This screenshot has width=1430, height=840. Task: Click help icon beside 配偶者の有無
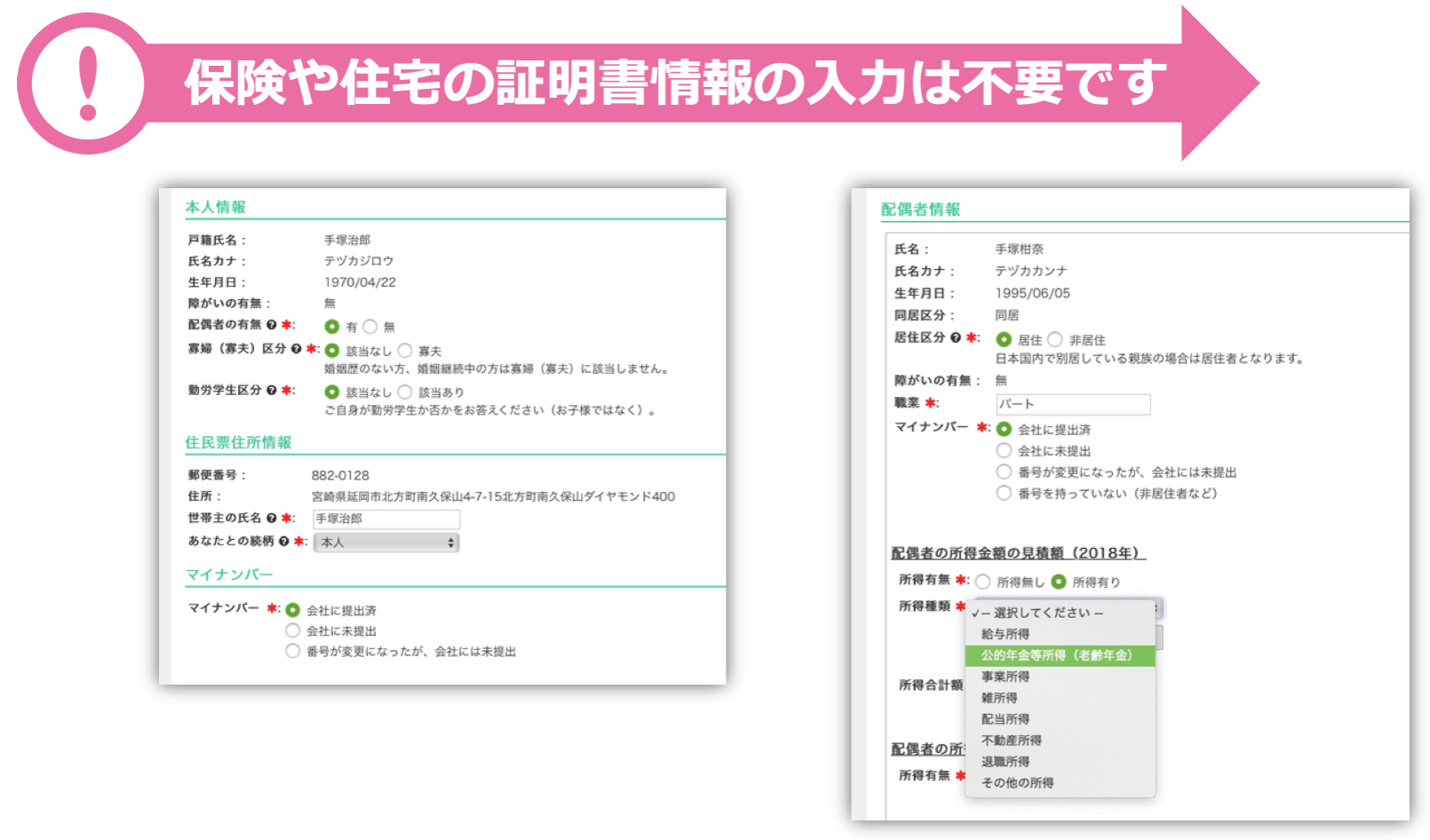pos(272,325)
